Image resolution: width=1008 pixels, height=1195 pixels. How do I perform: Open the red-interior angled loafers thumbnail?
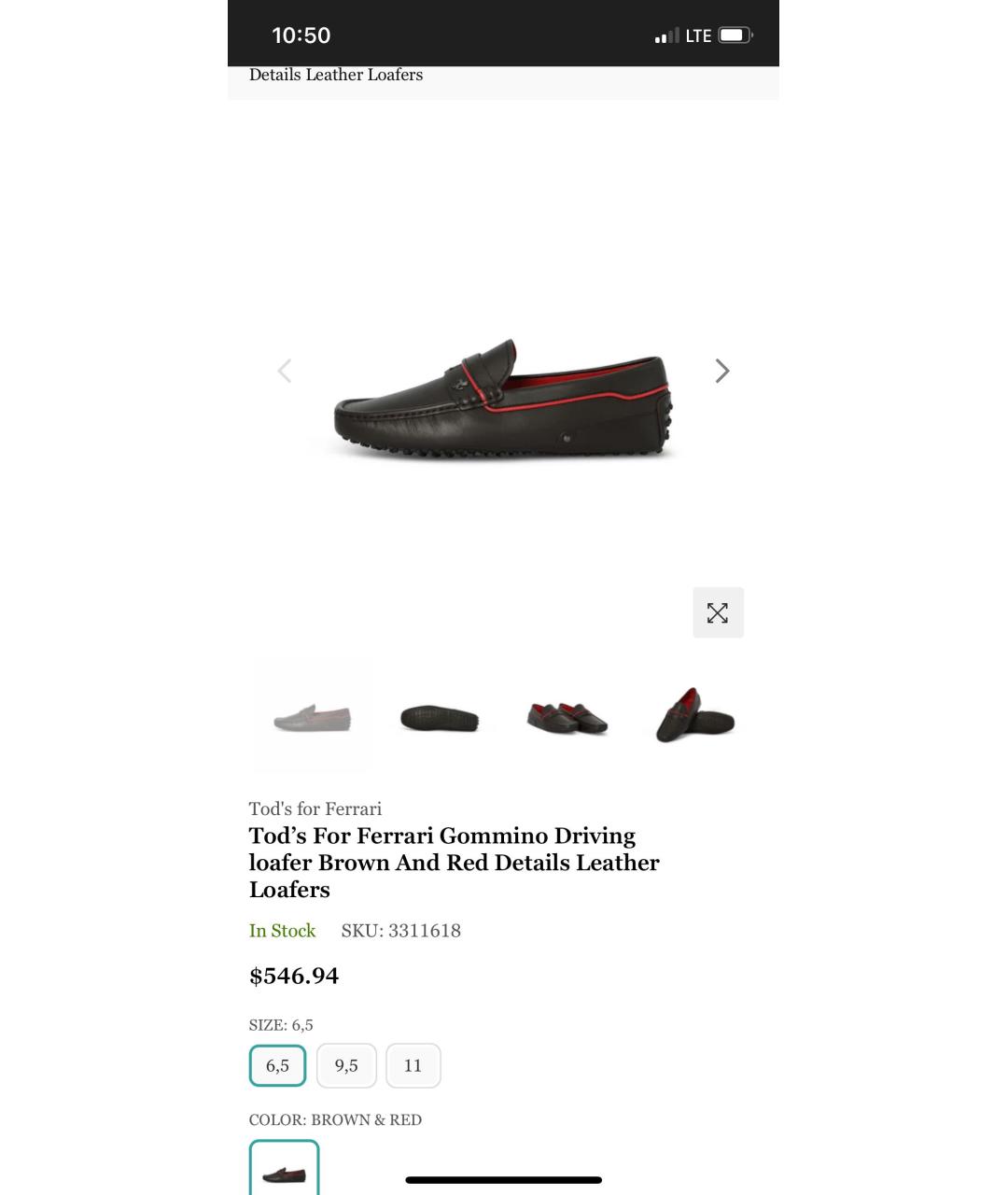(695, 718)
